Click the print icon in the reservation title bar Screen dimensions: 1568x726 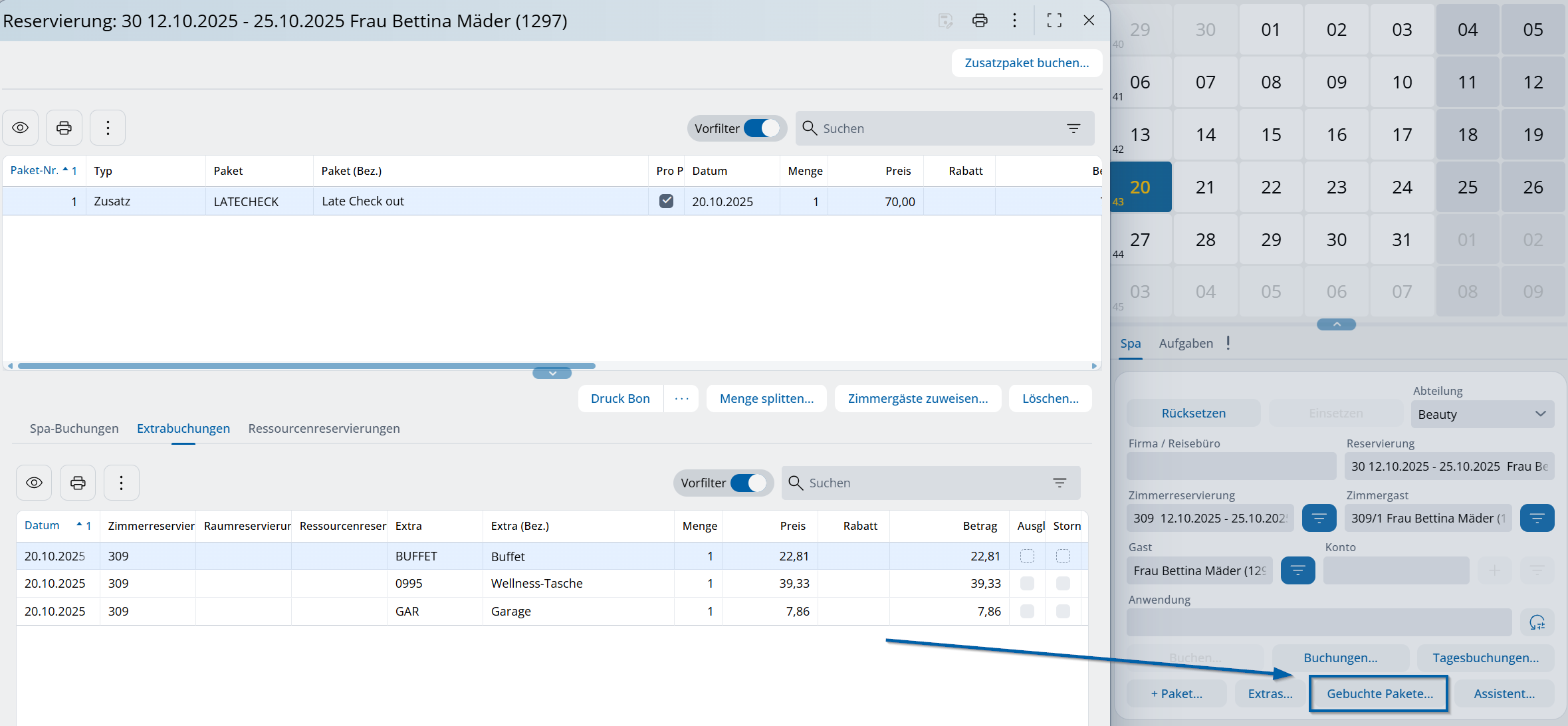(980, 21)
